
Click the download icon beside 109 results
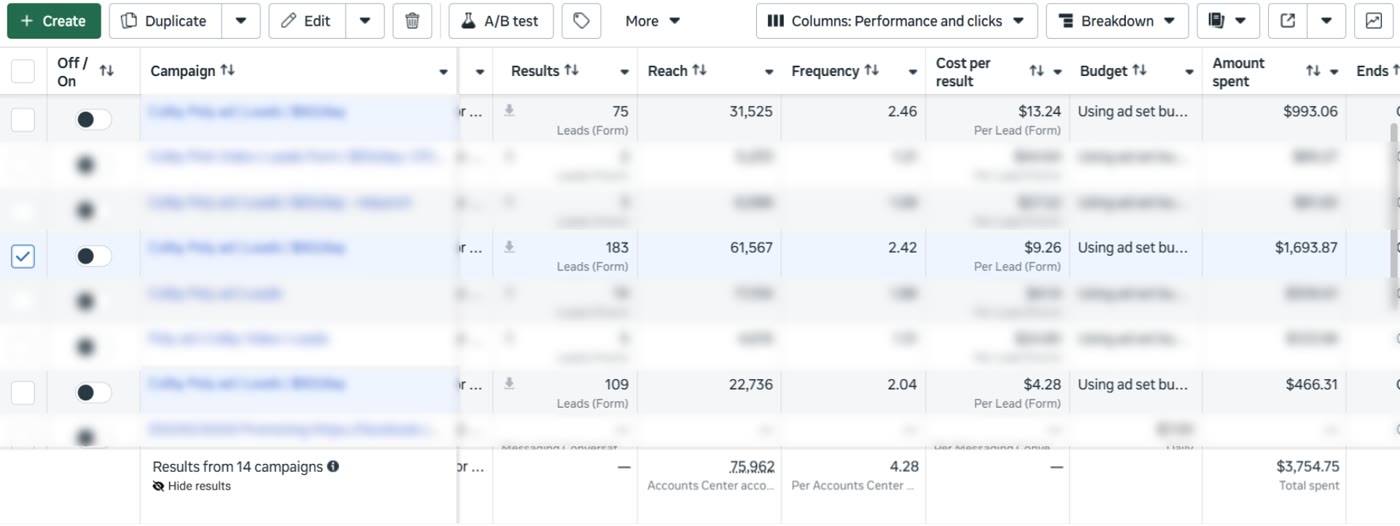tap(509, 383)
